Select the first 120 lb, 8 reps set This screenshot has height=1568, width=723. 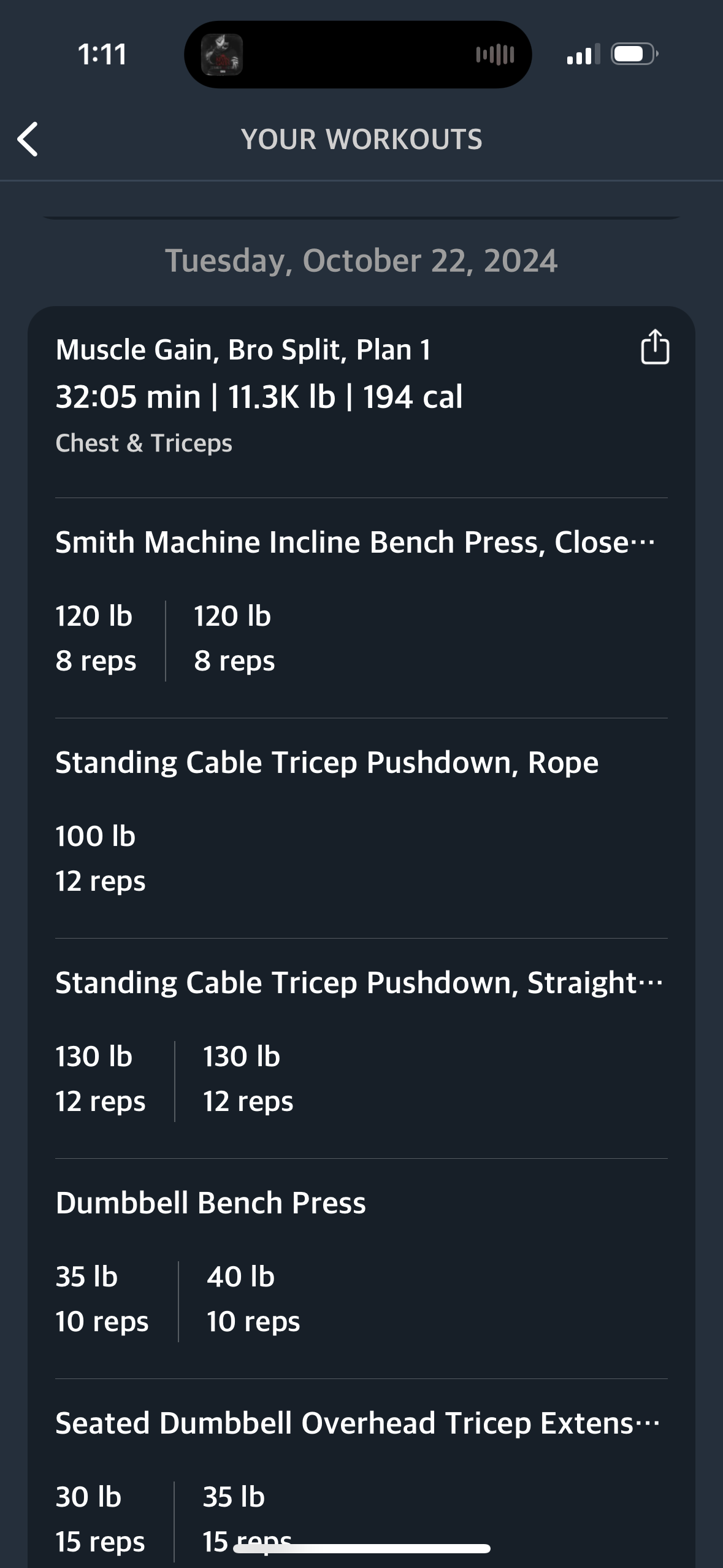point(96,639)
